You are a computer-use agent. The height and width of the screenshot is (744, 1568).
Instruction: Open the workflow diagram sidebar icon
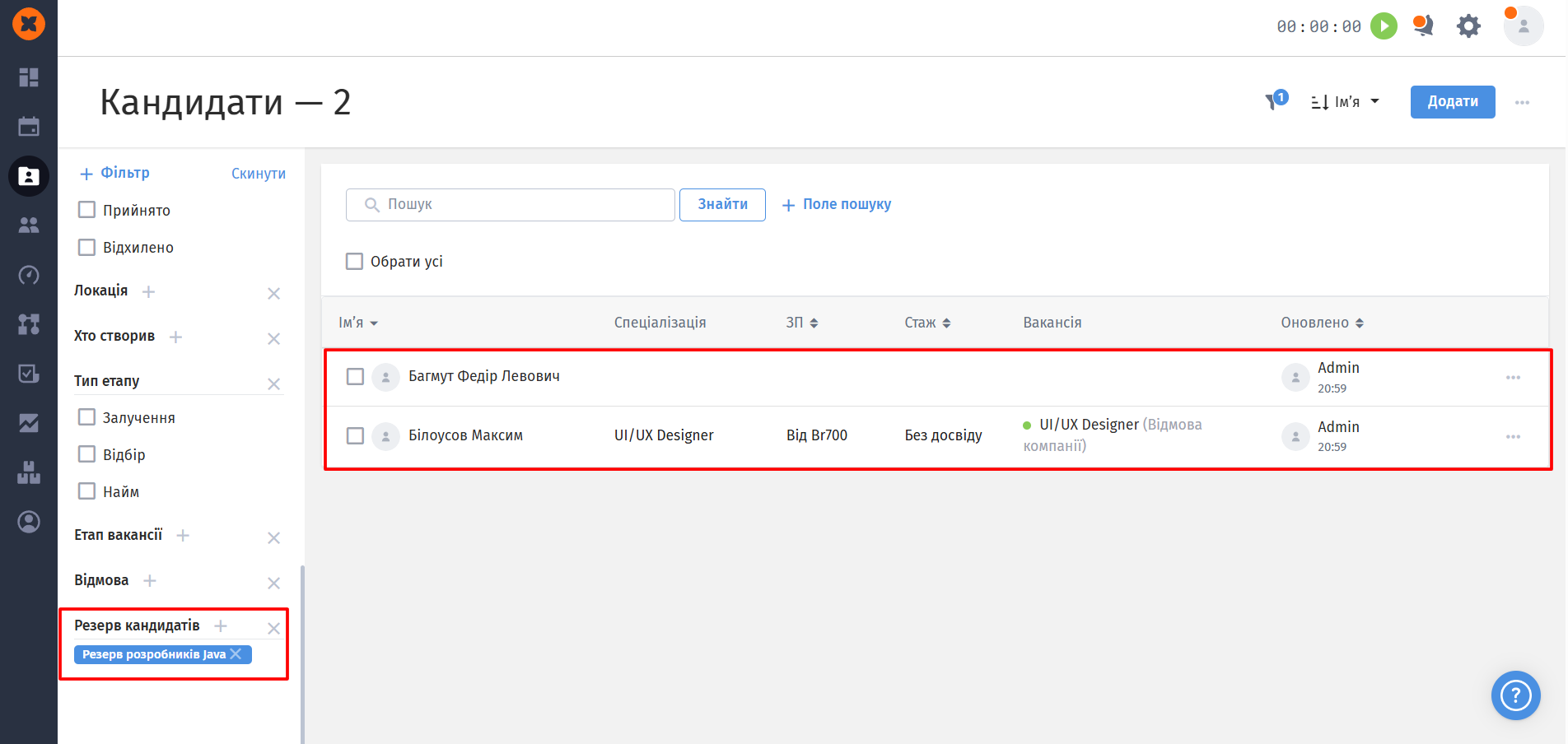click(29, 324)
